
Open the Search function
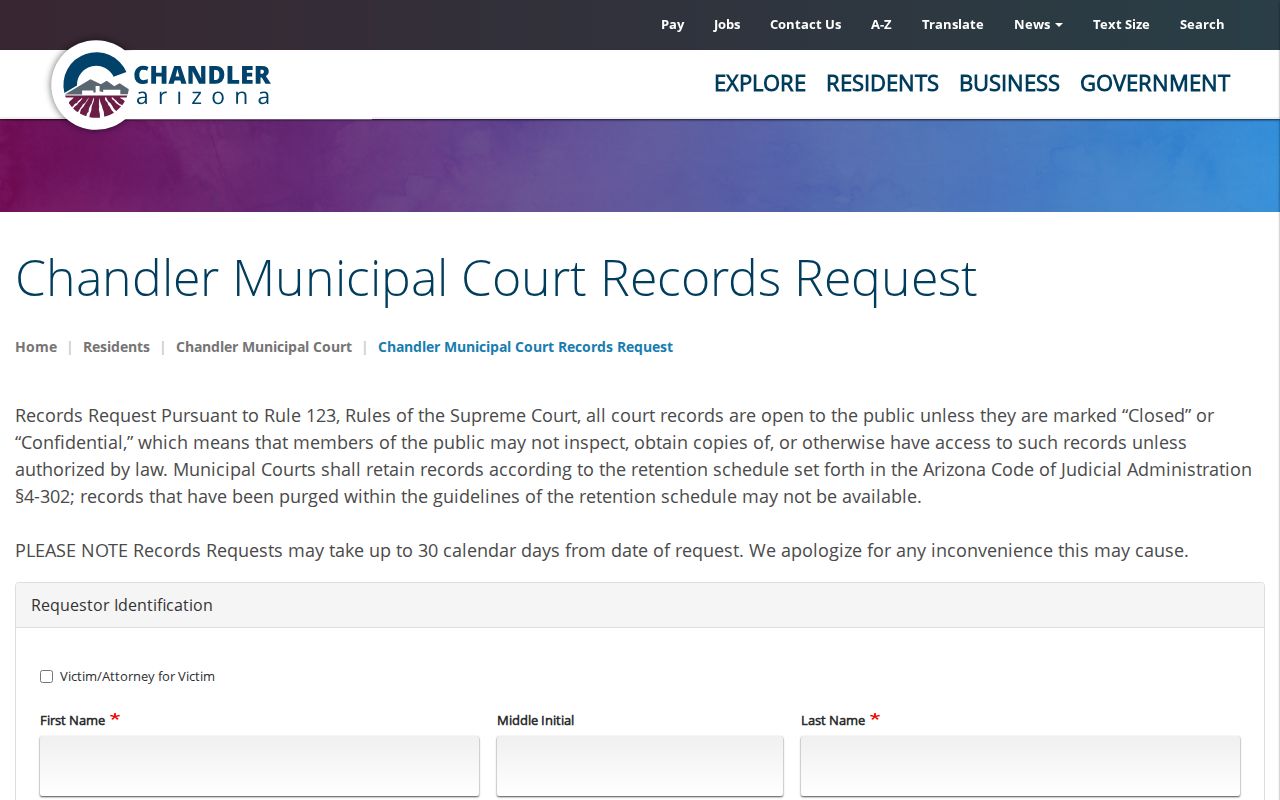coord(1202,24)
